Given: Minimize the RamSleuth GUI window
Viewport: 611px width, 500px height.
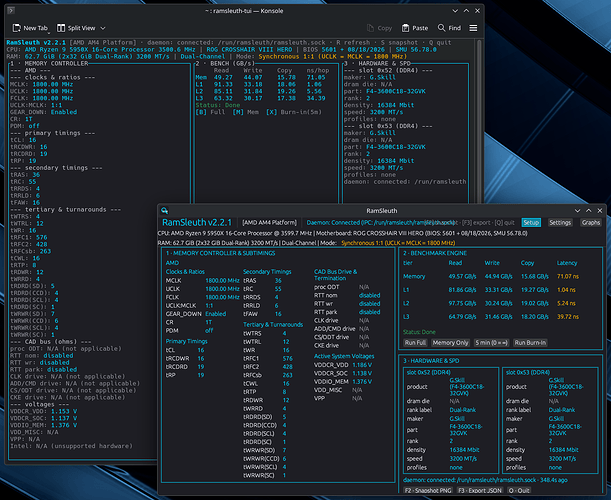Looking at the screenshot, I should coord(577,210).
